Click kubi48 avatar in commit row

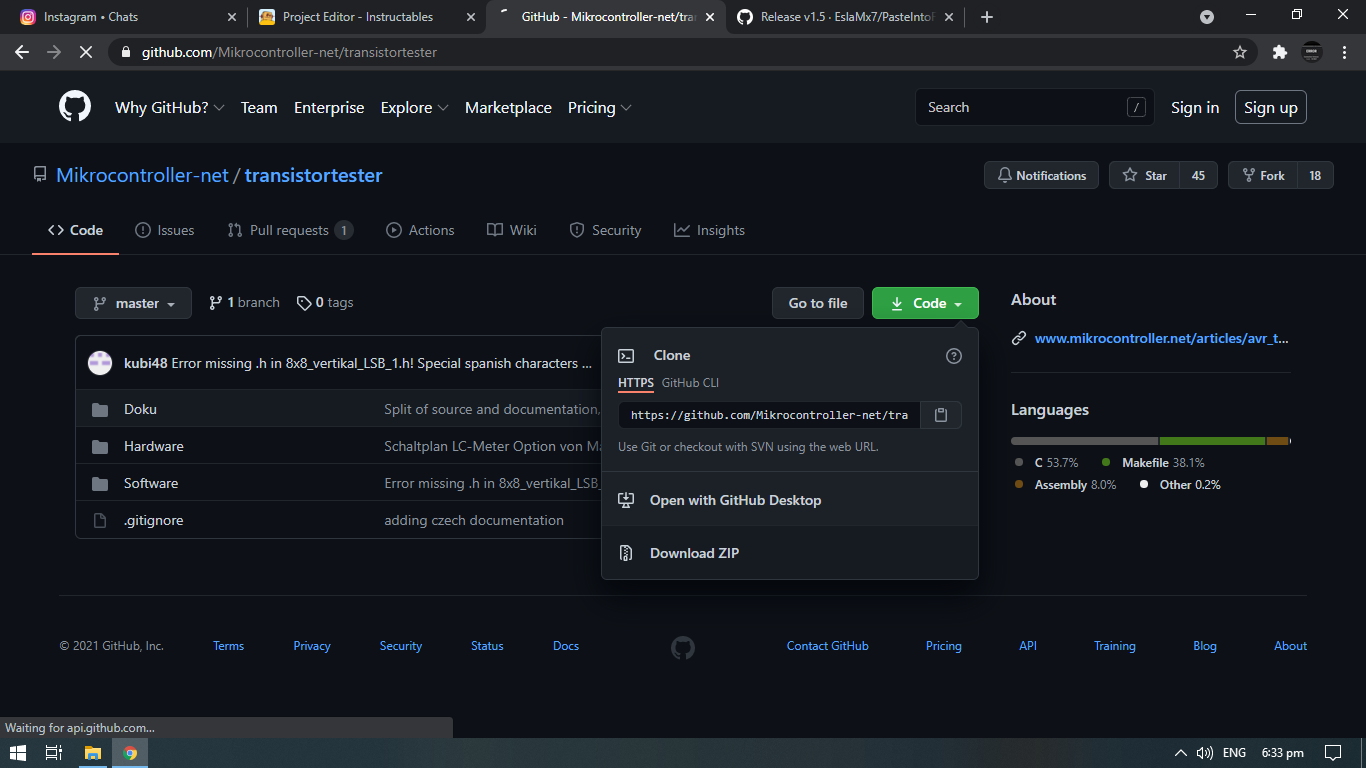100,363
